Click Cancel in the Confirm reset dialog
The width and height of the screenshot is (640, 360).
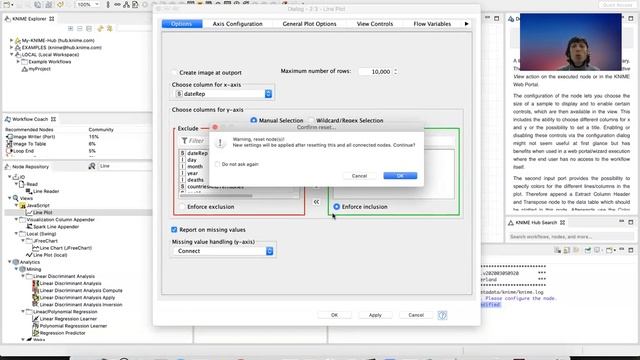coord(359,176)
